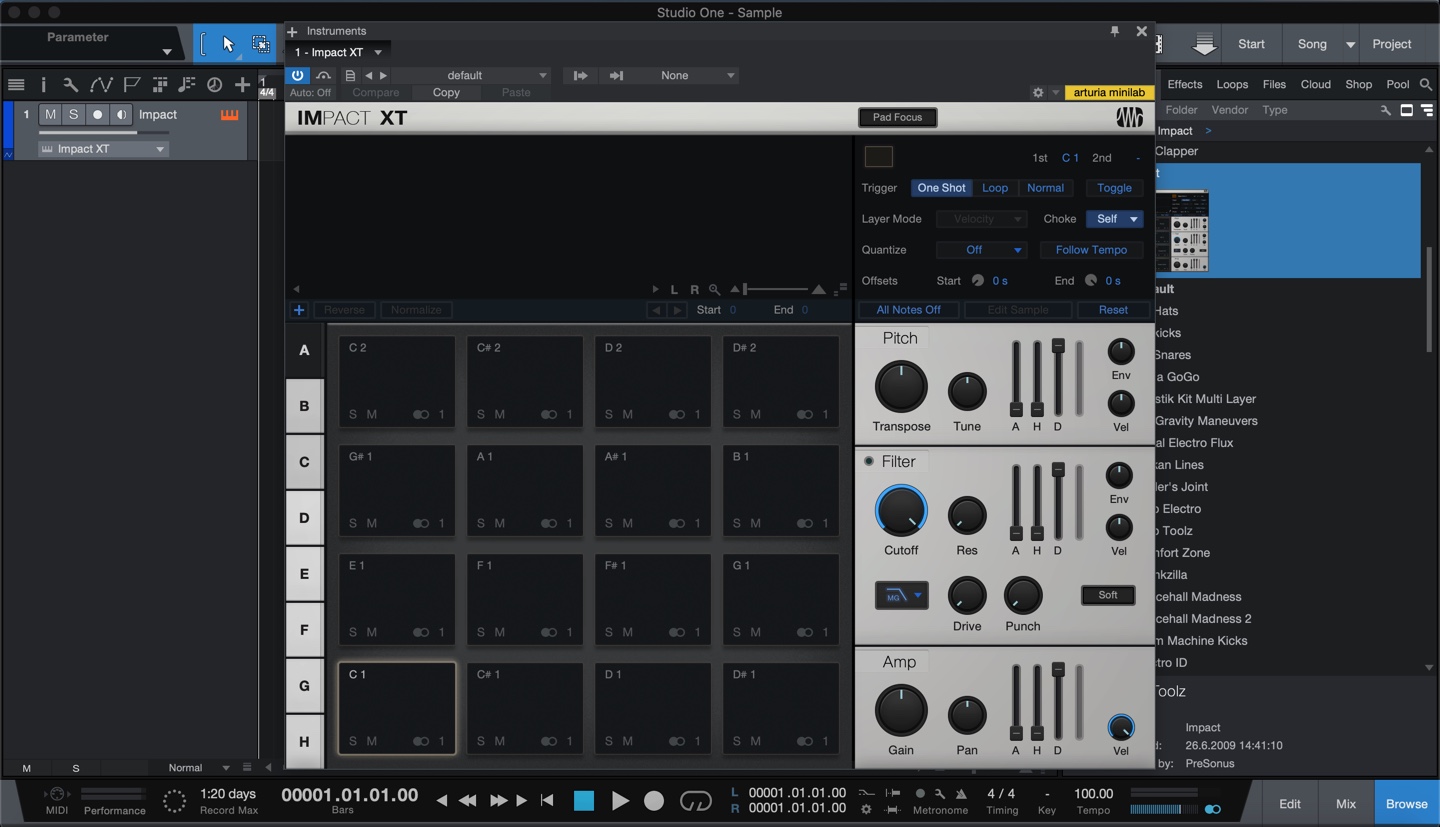Solo the Impact track
Image resolution: width=1440 pixels, height=827 pixels.
72,114
